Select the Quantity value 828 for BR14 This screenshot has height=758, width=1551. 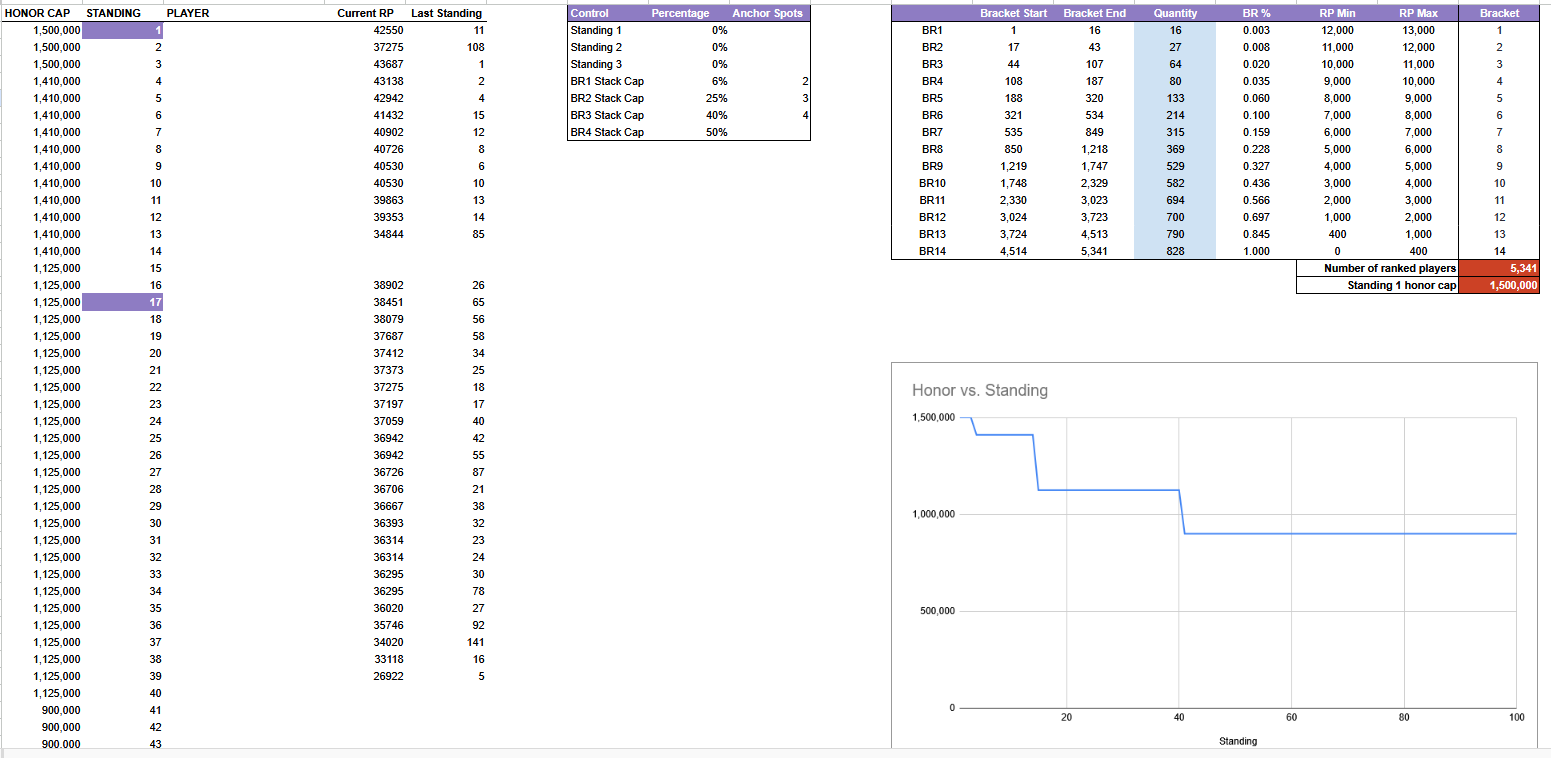(1175, 251)
